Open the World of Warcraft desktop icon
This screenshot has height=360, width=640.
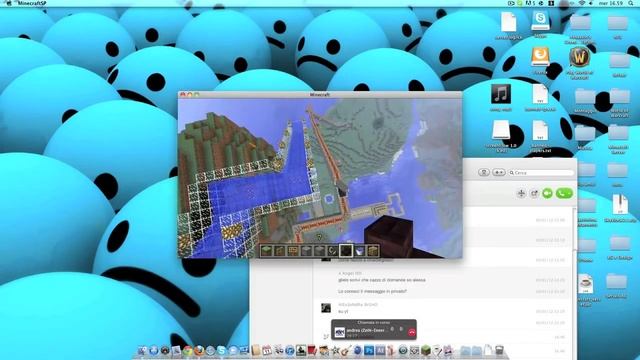point(579,57)
